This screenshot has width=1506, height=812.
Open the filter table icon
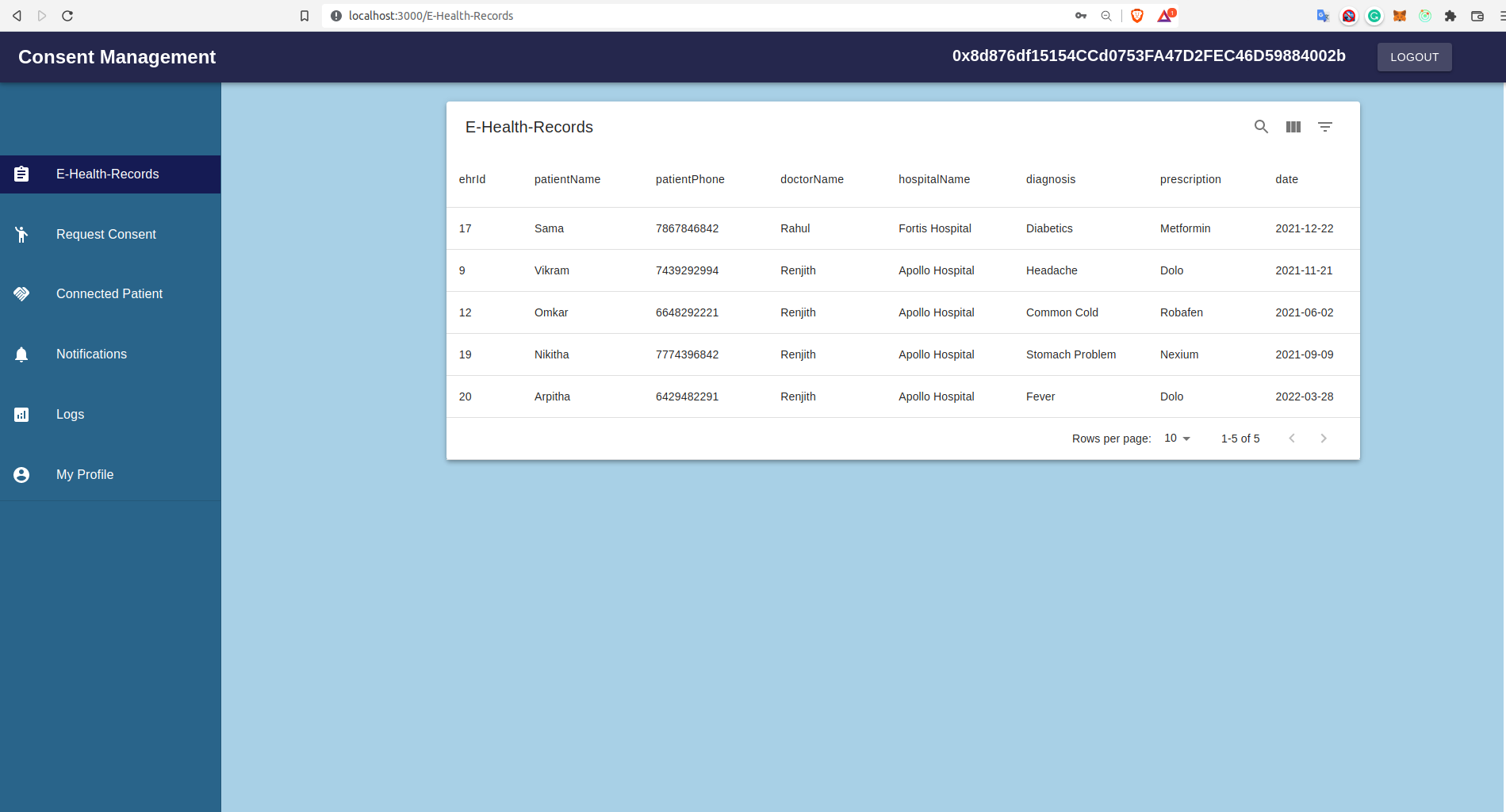(x=1325, y=127)
